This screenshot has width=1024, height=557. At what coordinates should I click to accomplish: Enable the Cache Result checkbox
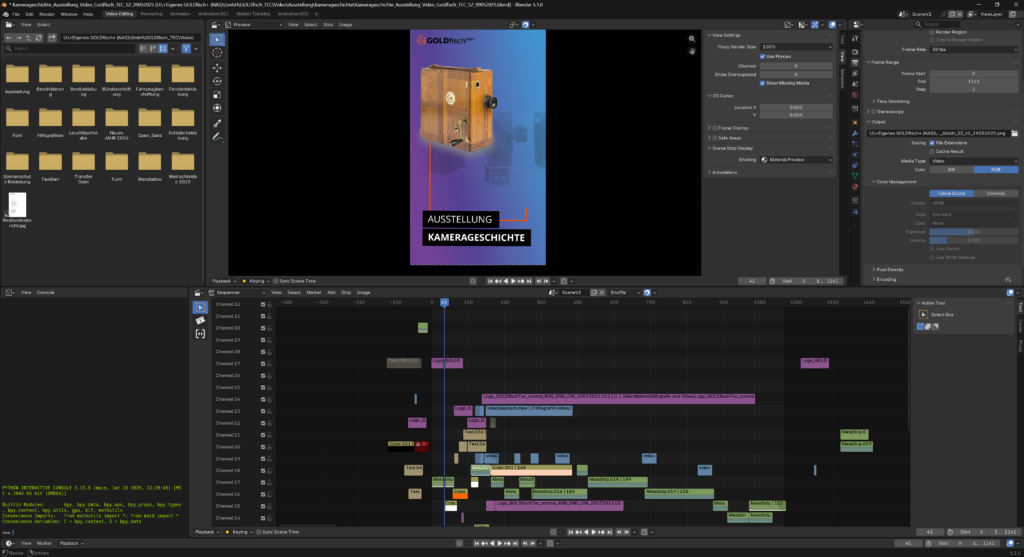point(932,151)
